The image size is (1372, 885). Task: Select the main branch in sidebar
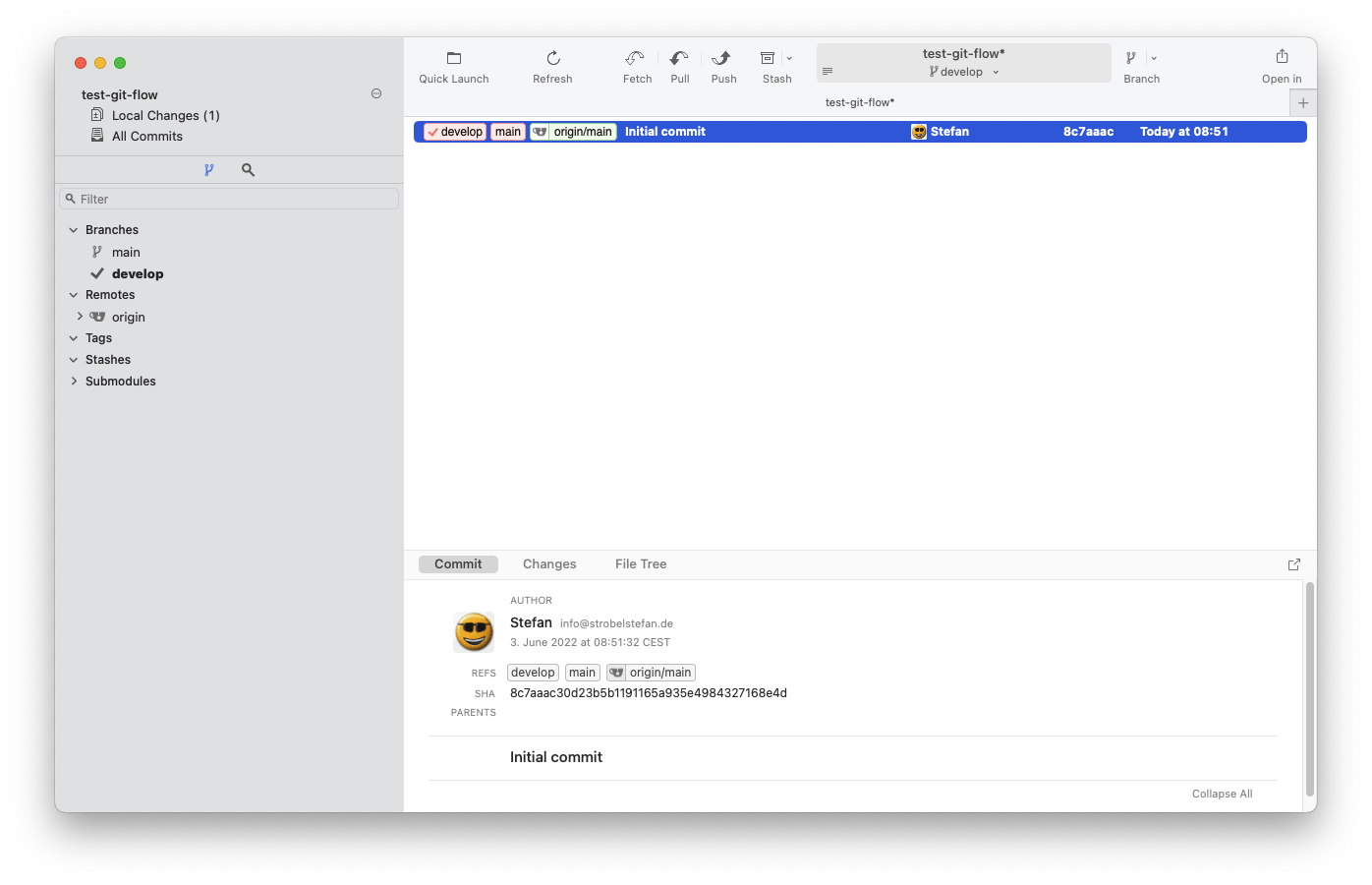tap(125, 252)
